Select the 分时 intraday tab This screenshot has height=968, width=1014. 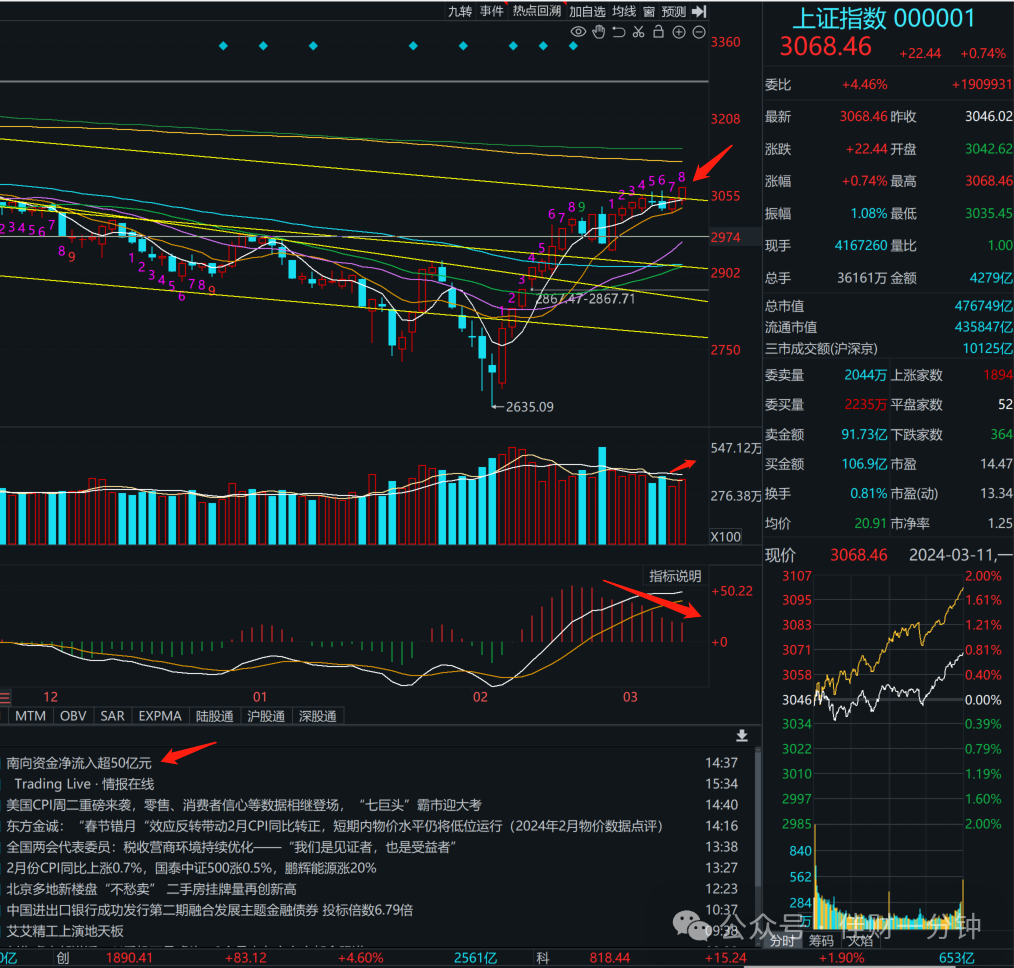(x=782, y=940)
